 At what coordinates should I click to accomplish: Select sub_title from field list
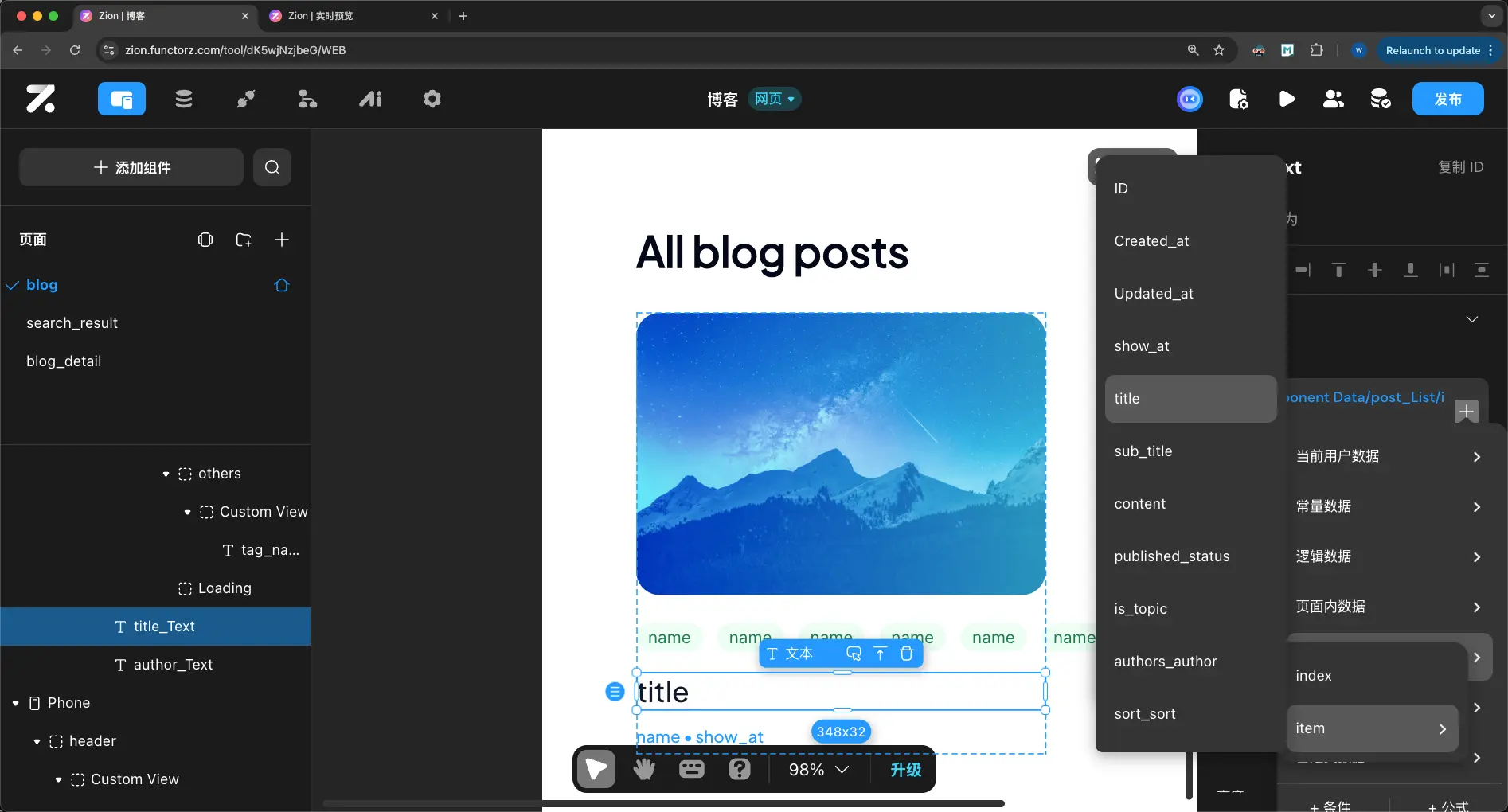(x=1143, y=451)
